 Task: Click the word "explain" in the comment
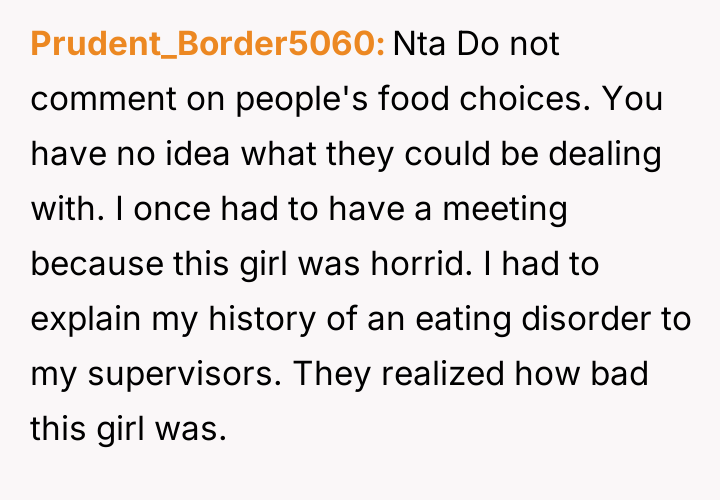(88, 321)
